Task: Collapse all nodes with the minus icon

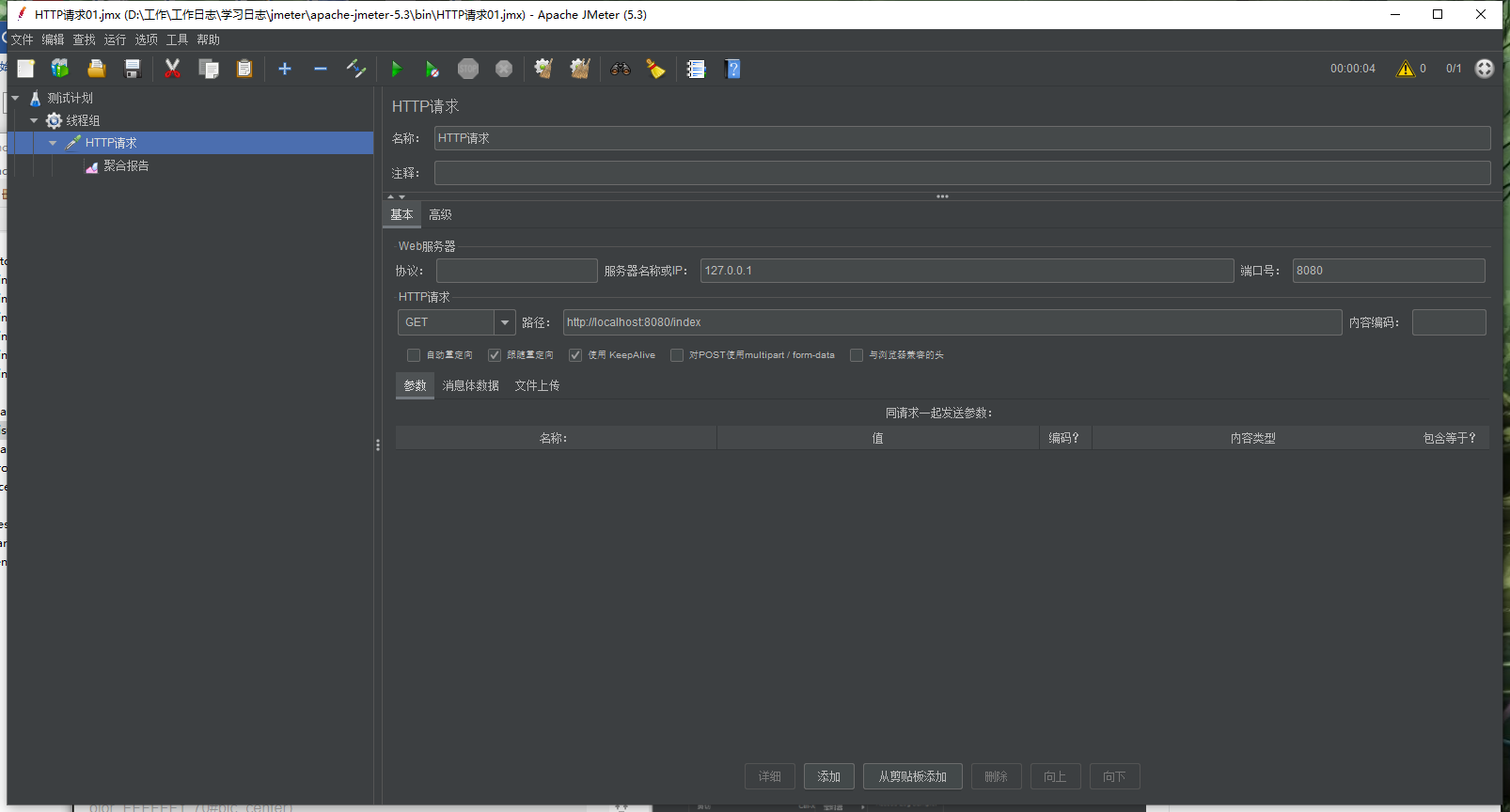Action: (321, 69)
